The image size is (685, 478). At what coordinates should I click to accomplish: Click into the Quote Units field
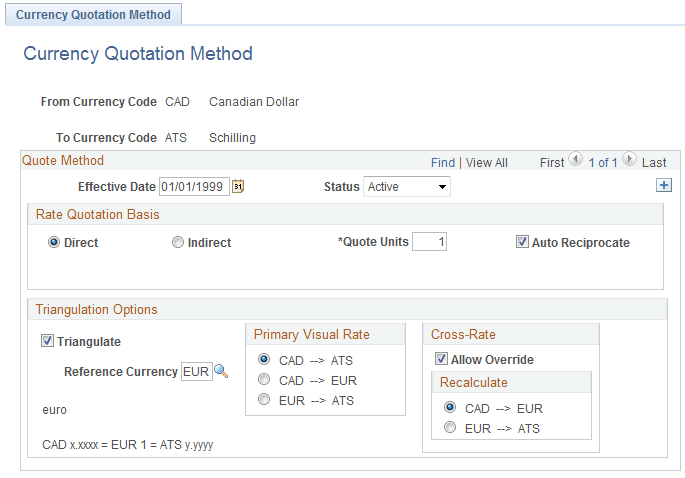(429, 242)
